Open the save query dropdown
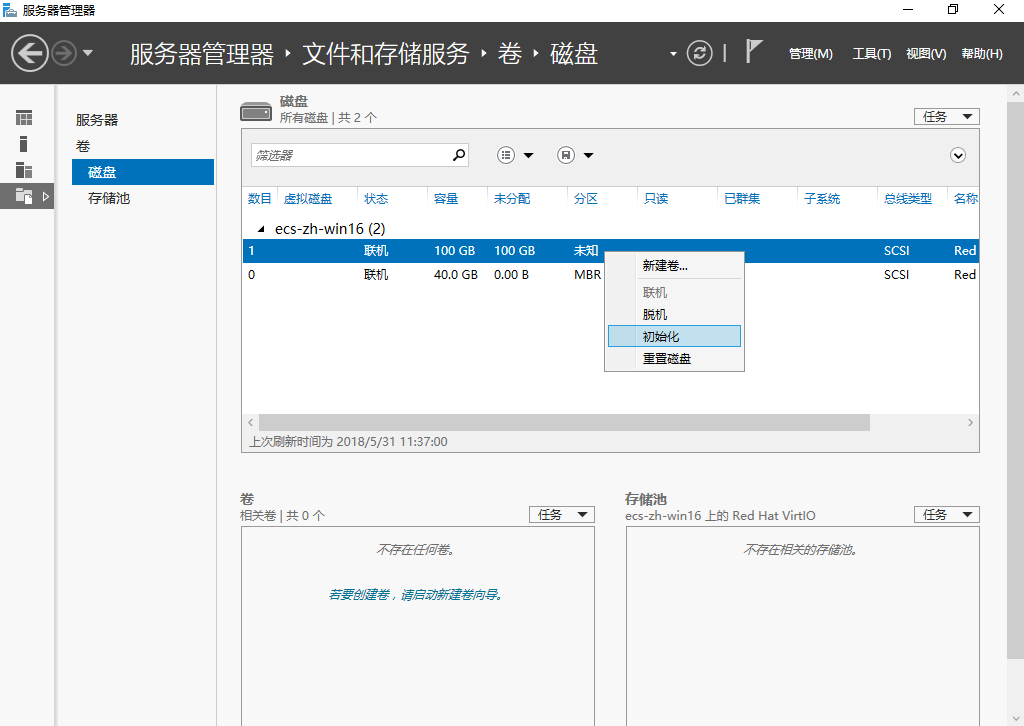Viewport: 1024px width, 726px height. coord(576,155)
